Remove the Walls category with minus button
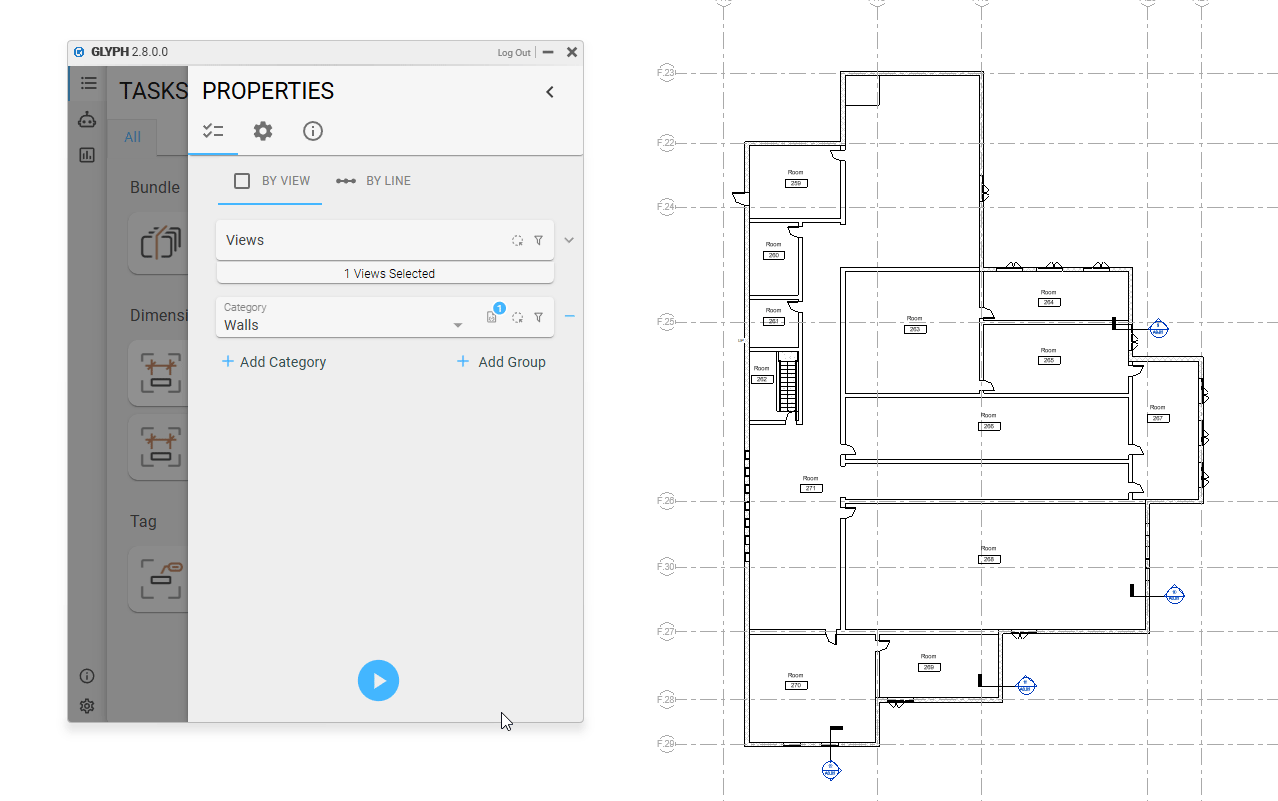The width and height of the screenshot is (1278, 801). (x=569, y=316)
